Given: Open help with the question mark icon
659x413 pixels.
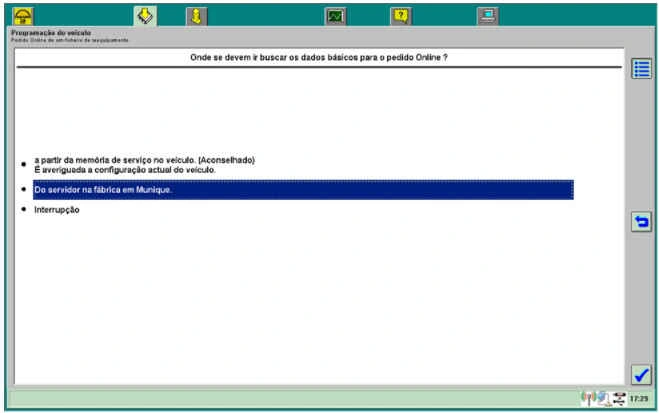Looking at the screenshot, I should pyautogui.click(x=400, y=15).
